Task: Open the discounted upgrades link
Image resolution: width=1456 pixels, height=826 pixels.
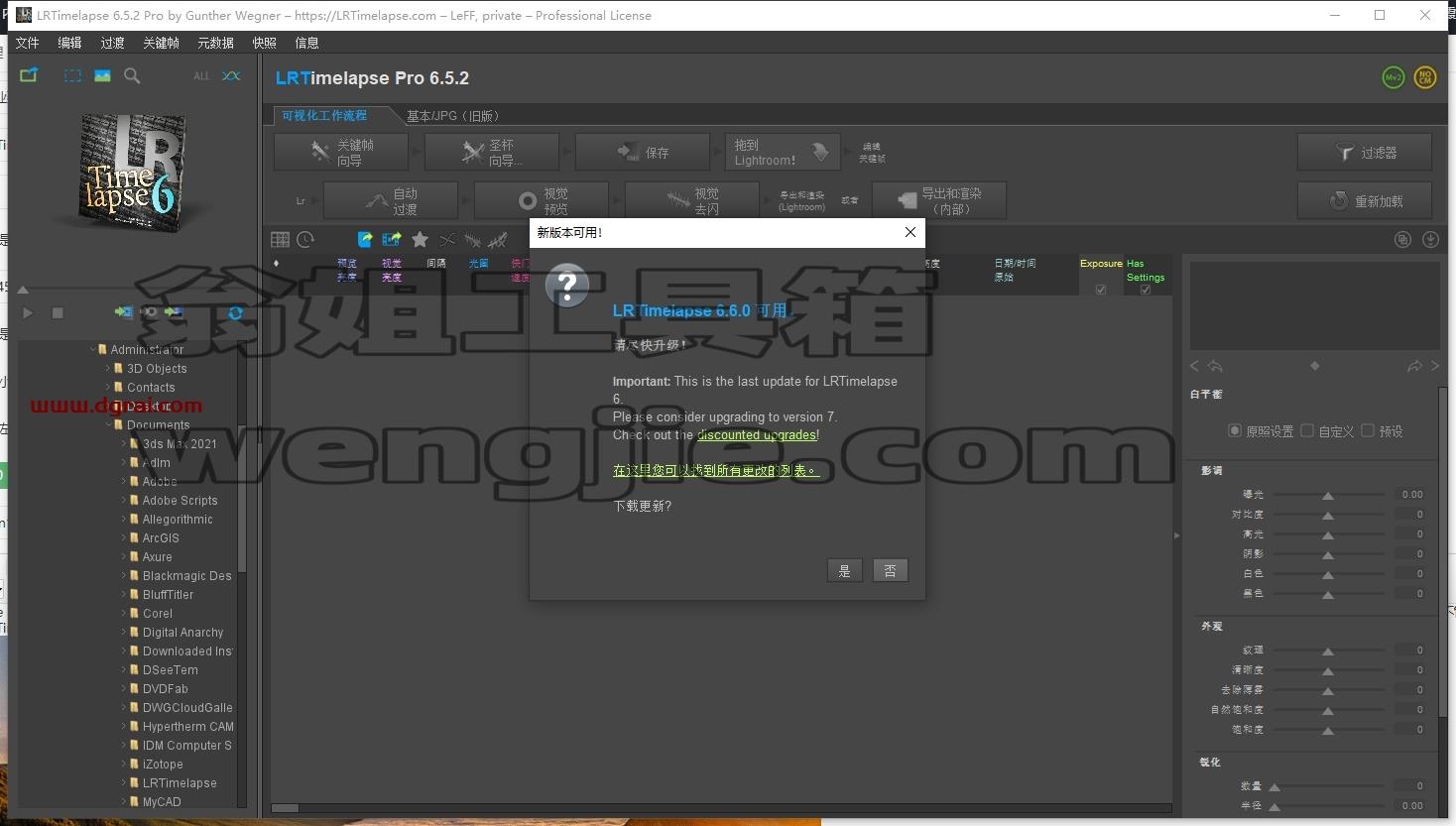Action: click(757, 434)
